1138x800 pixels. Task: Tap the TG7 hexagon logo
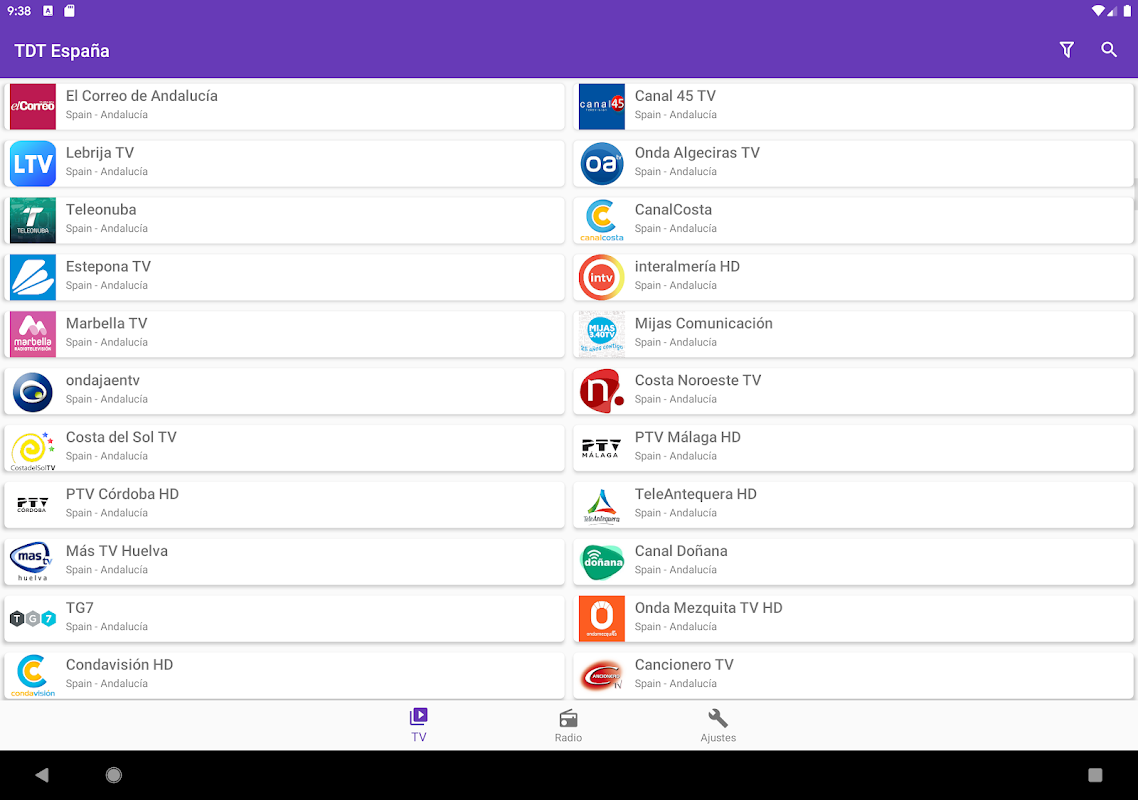point(33,619)
